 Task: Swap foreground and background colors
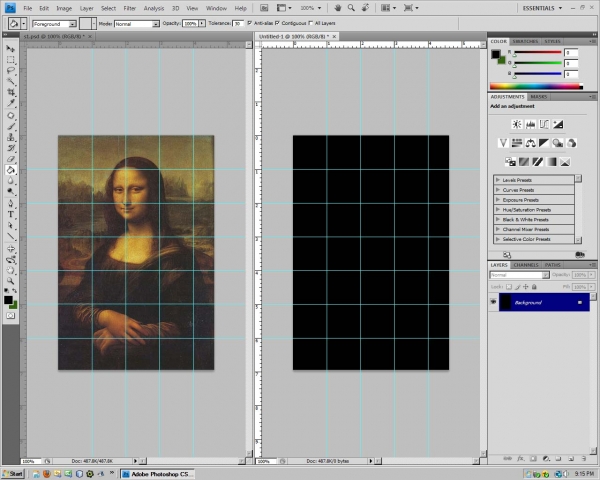tap(15, 291)
